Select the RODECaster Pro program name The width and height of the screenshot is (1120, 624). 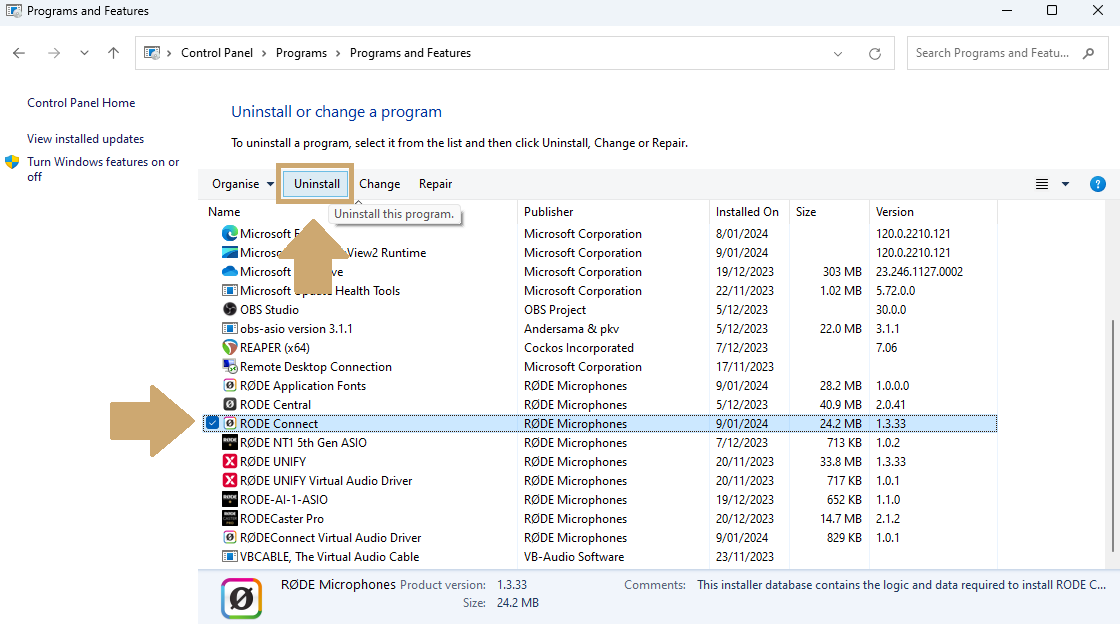281,518
